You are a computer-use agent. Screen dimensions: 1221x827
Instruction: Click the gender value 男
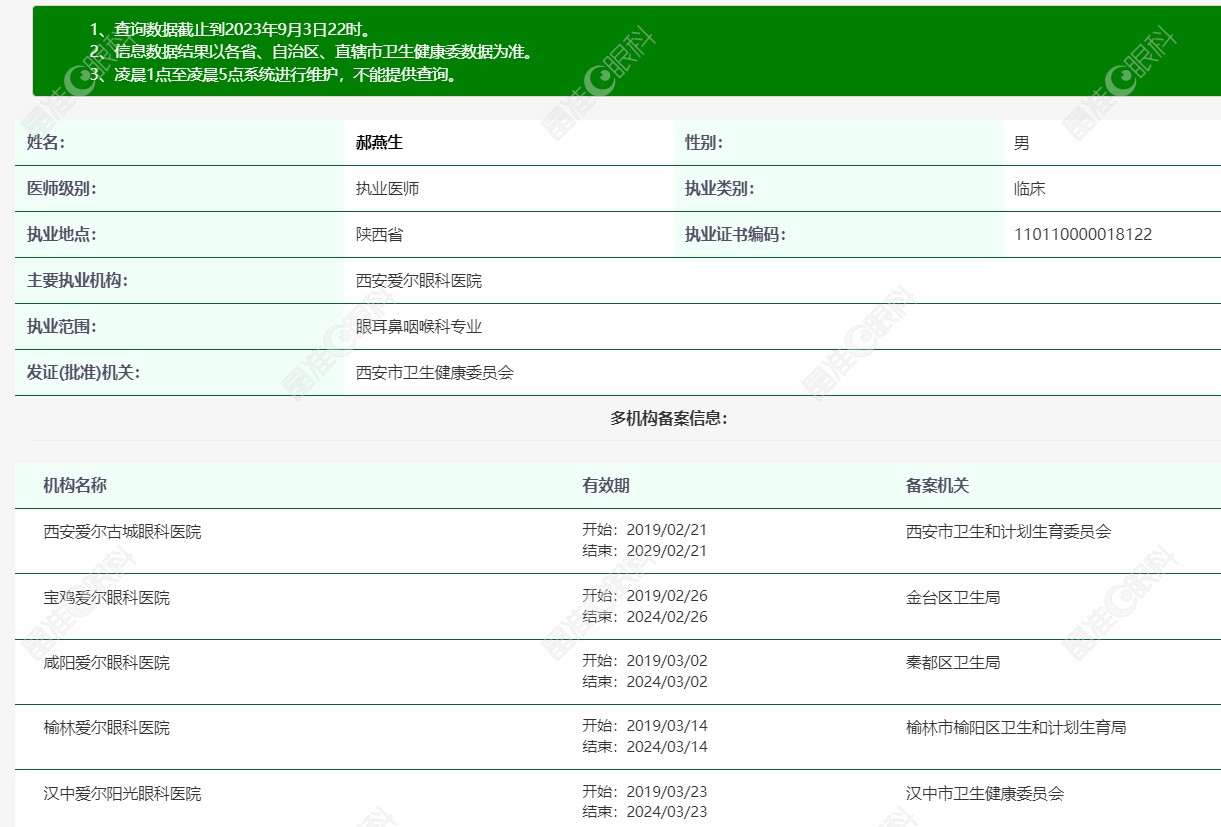1021,143
